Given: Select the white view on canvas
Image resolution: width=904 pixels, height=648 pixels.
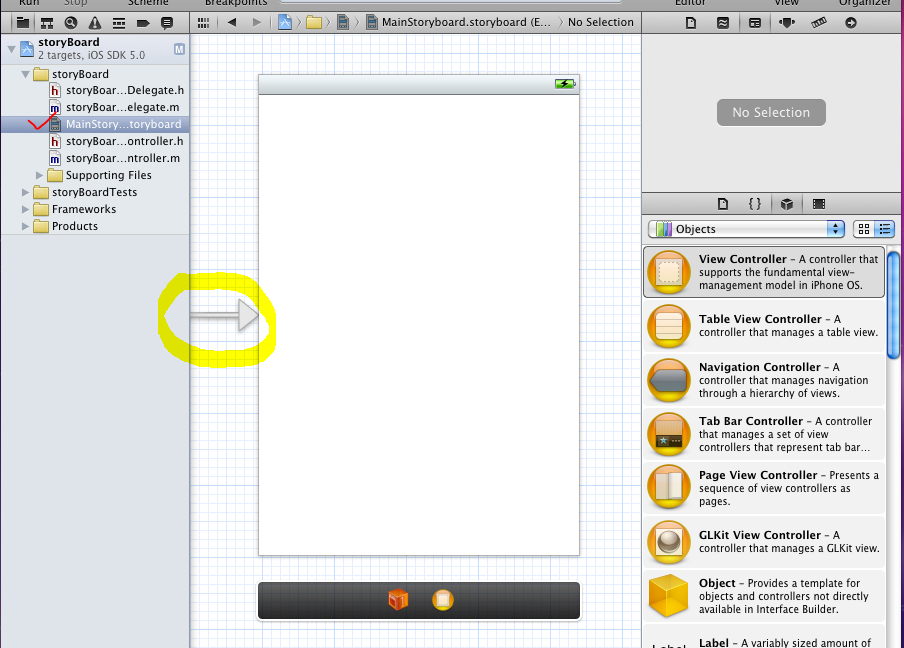Looking at the screenshot, I should (x=419, y=325).
